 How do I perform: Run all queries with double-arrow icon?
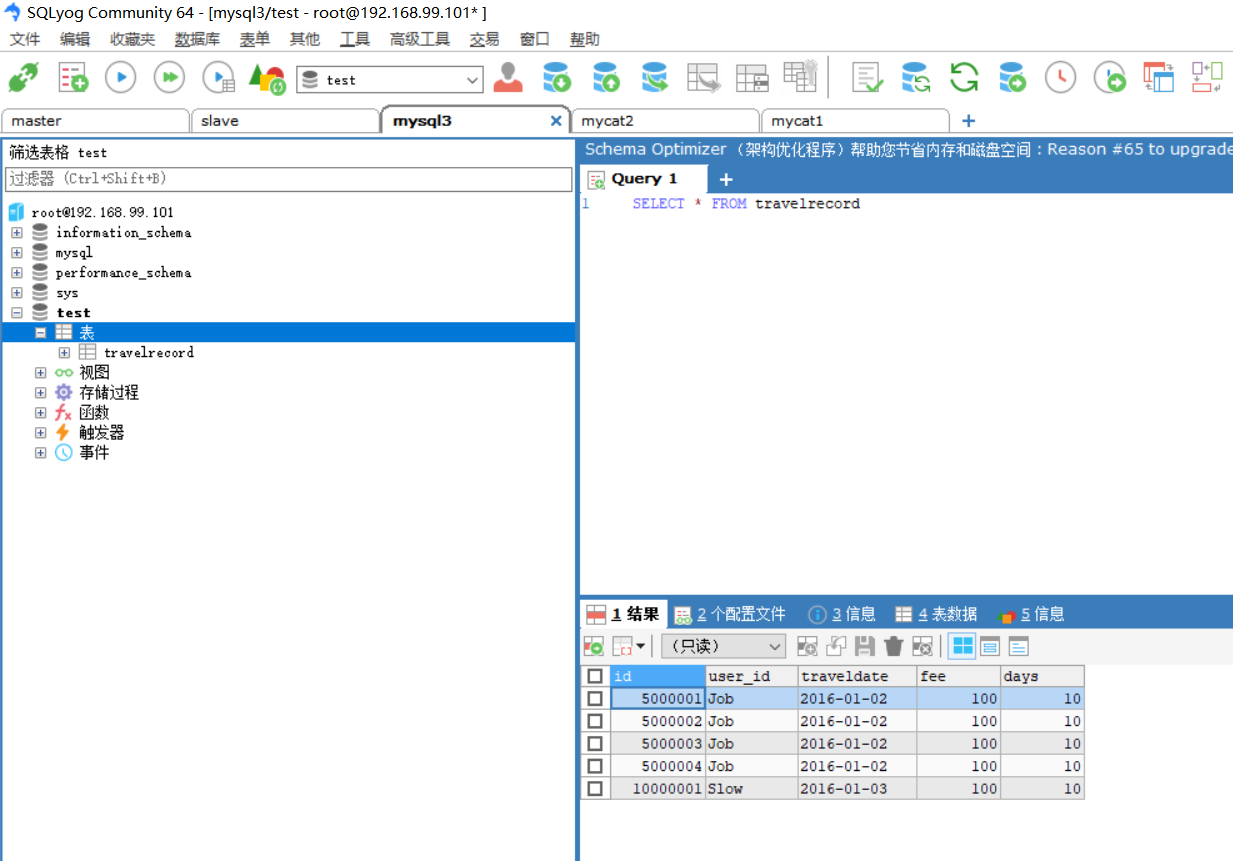tap(169, 77)
